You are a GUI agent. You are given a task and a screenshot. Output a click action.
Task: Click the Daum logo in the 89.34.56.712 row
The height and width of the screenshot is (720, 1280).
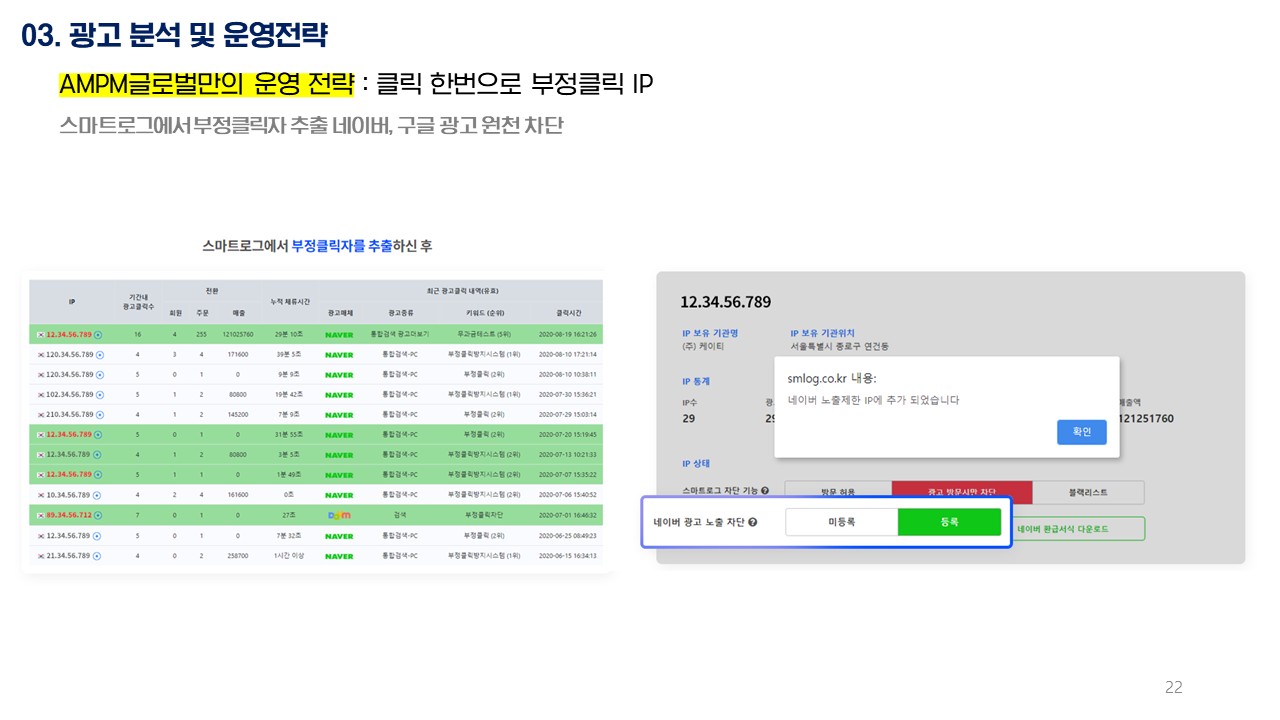click(339, 516)
